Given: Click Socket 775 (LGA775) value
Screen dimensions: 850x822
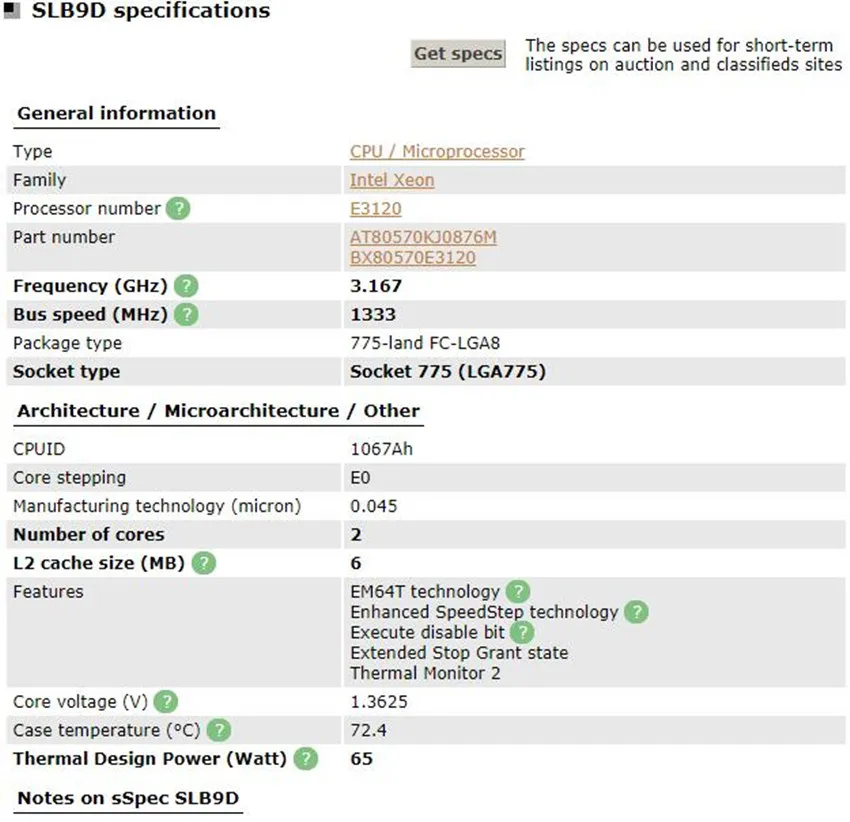Looking at the screenshot, I should pos(448,372).
